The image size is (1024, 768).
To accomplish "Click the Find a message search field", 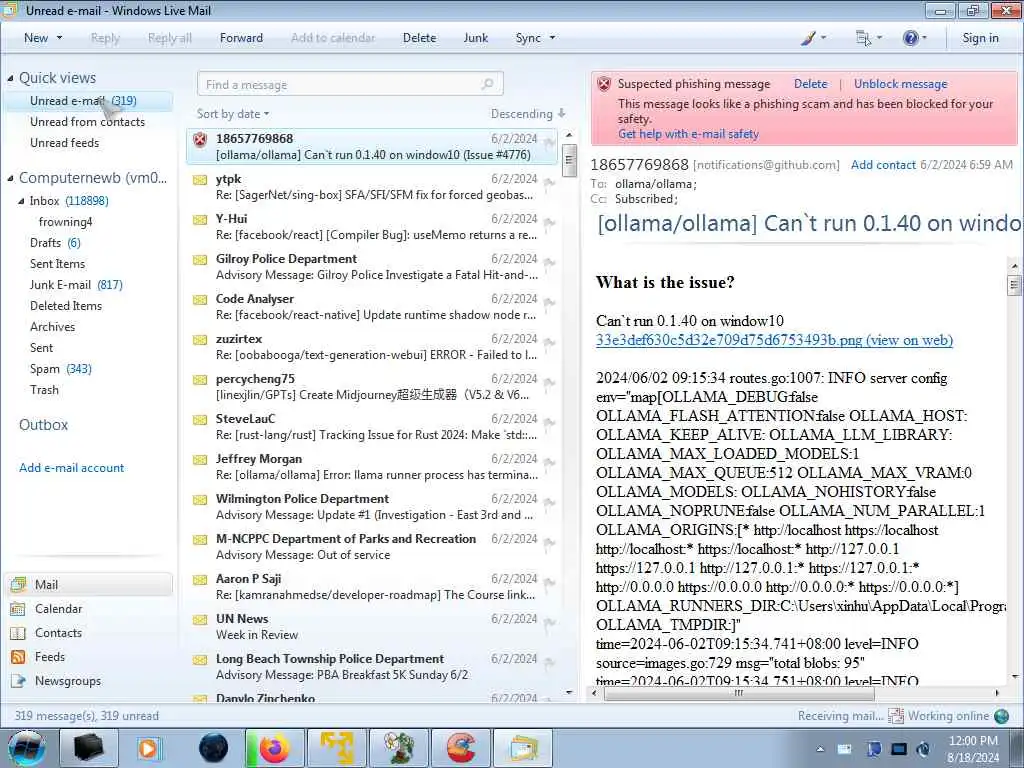I will point(350,84).
